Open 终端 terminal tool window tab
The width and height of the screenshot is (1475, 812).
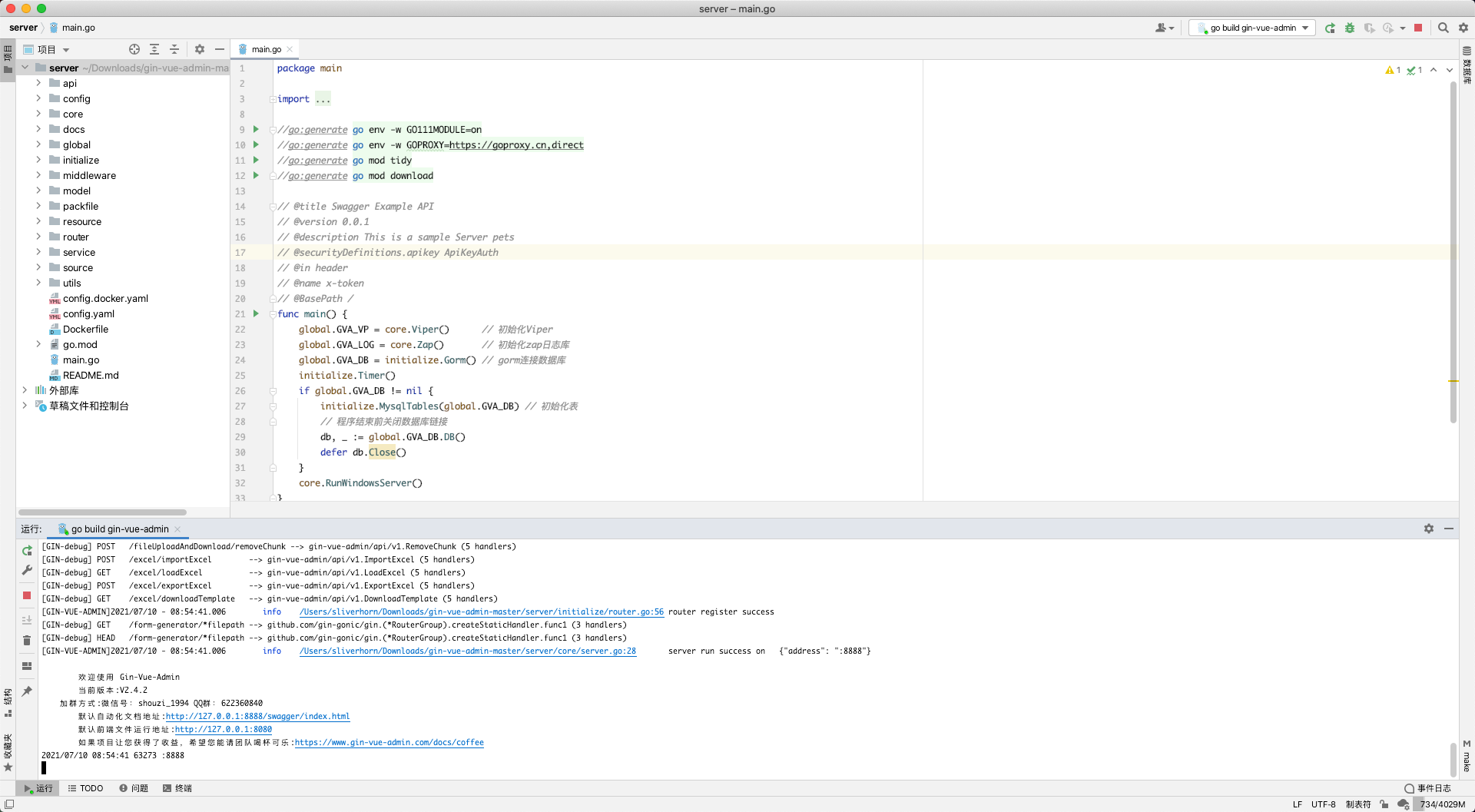[177, 788]
